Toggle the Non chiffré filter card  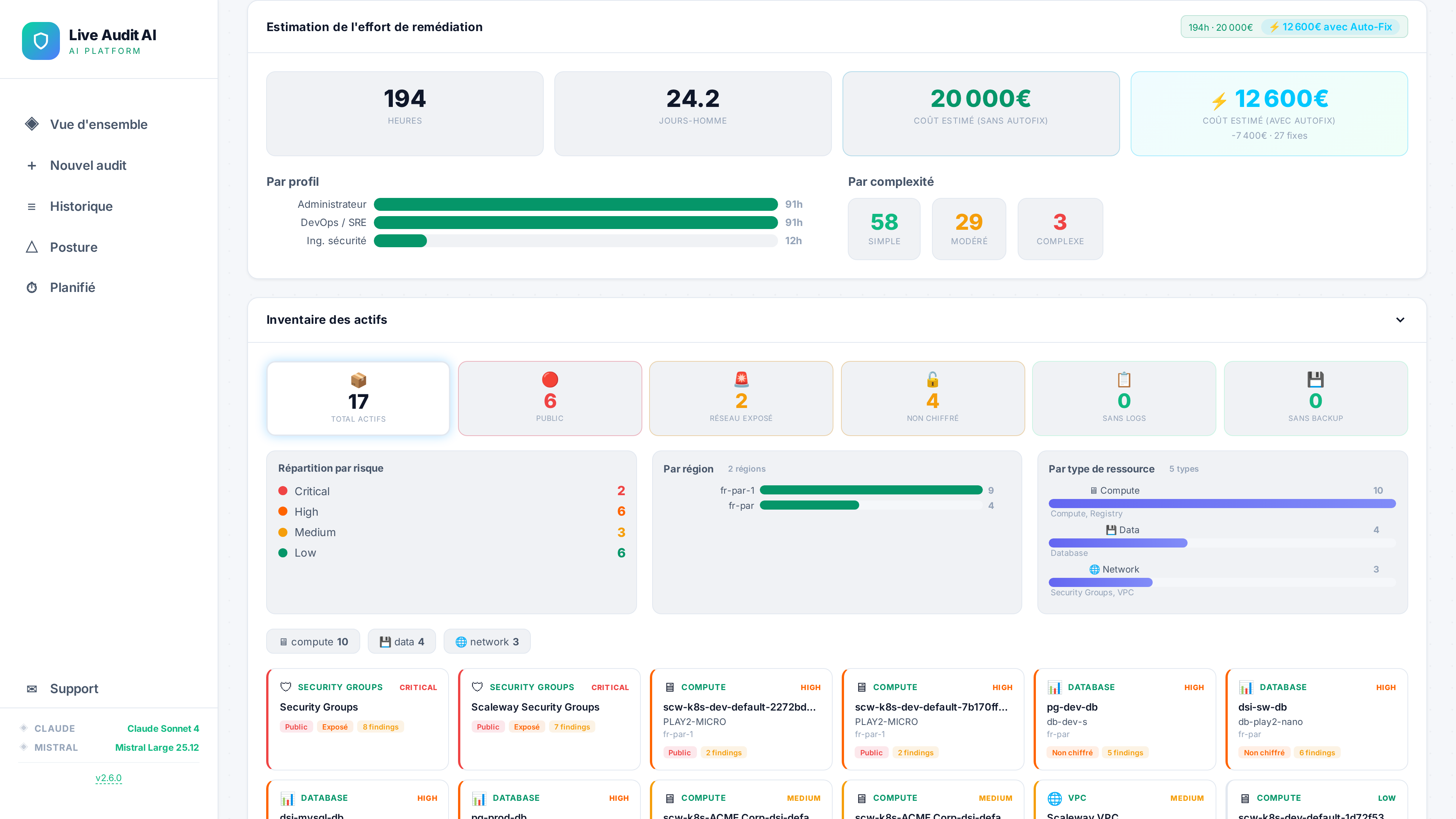[932, 399]
